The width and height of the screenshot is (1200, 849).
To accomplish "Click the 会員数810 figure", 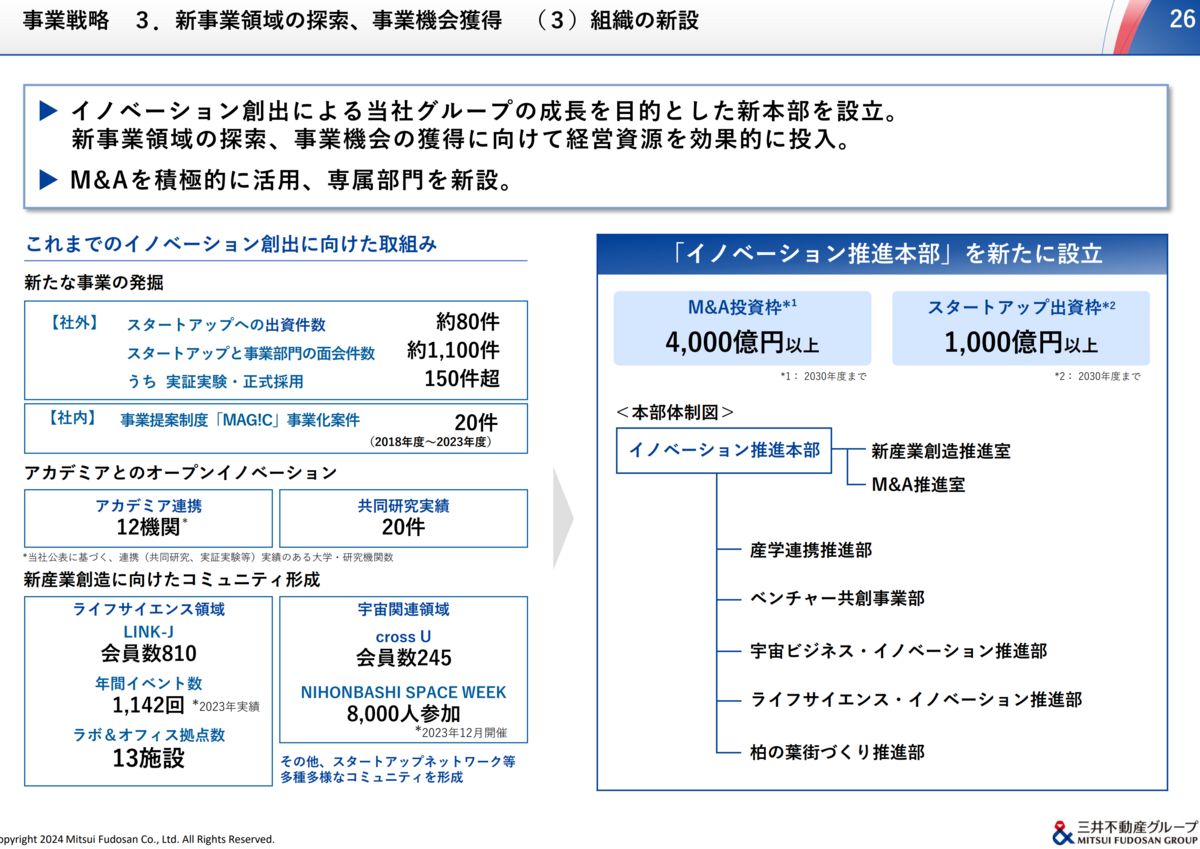I will [149, 654].
